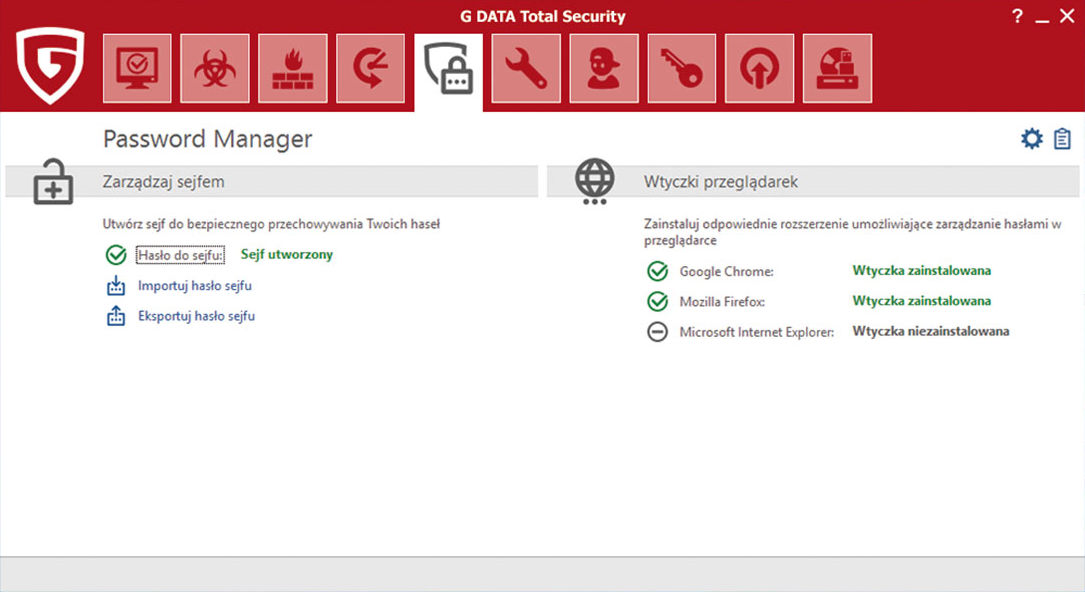Click Internet Explorer Wtyczka niezainstalowana status
The image size is (1085, 592).
[x=930, y=332]
